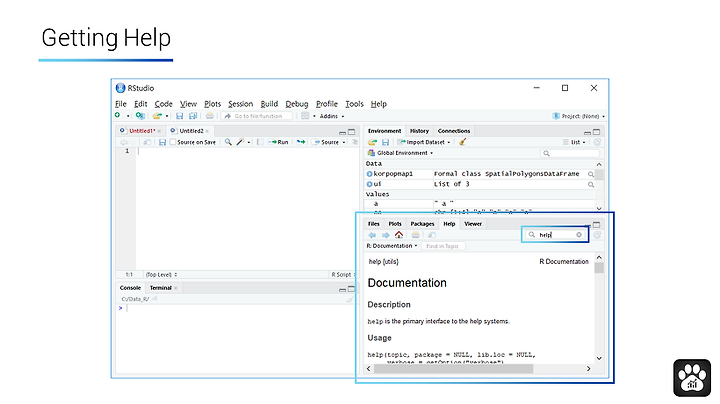Click the Help pane forward arrow

click(385, 235)
